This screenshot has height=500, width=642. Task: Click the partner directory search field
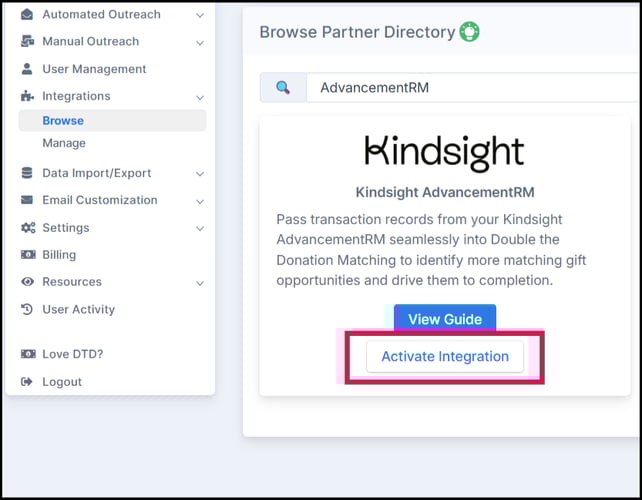470,87
